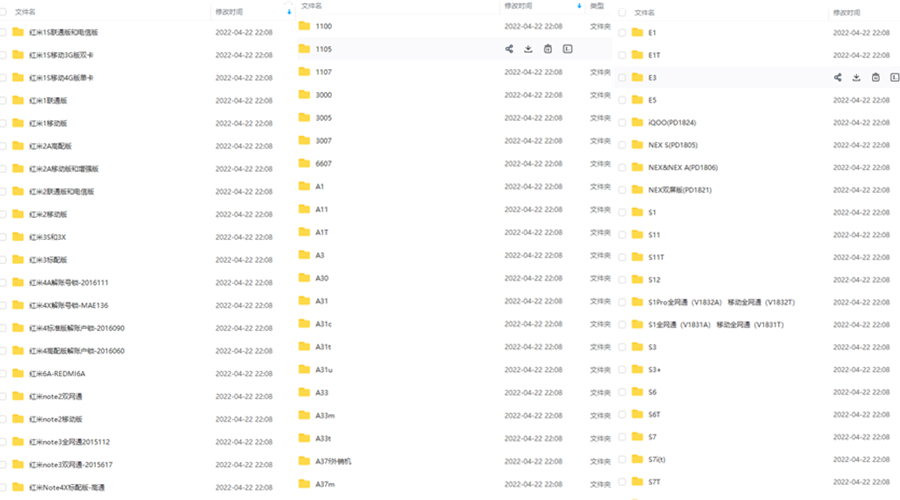Check the box for folder S6T
This screenshot has width=900, height=500.
click(x=622, y=414)
